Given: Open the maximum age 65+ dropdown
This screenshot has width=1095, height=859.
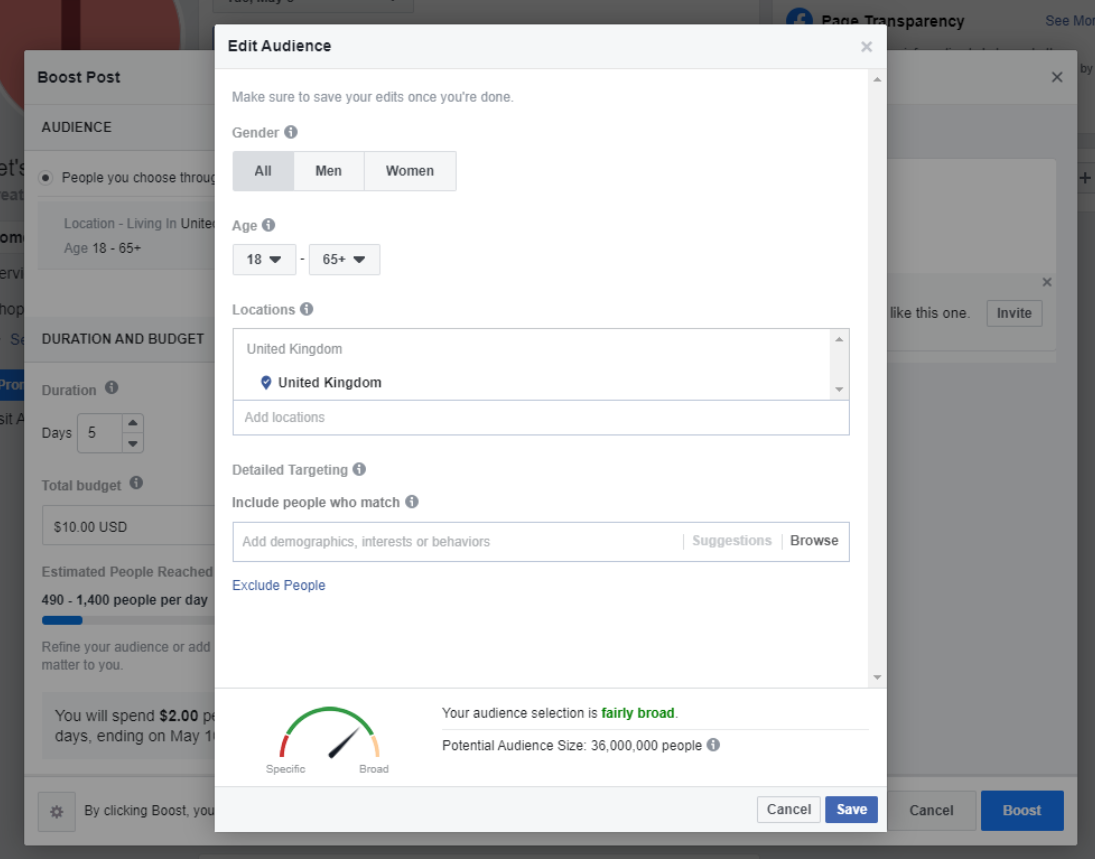Looking at the screenshot, I should pyautogui.click(x=344, y=260).
